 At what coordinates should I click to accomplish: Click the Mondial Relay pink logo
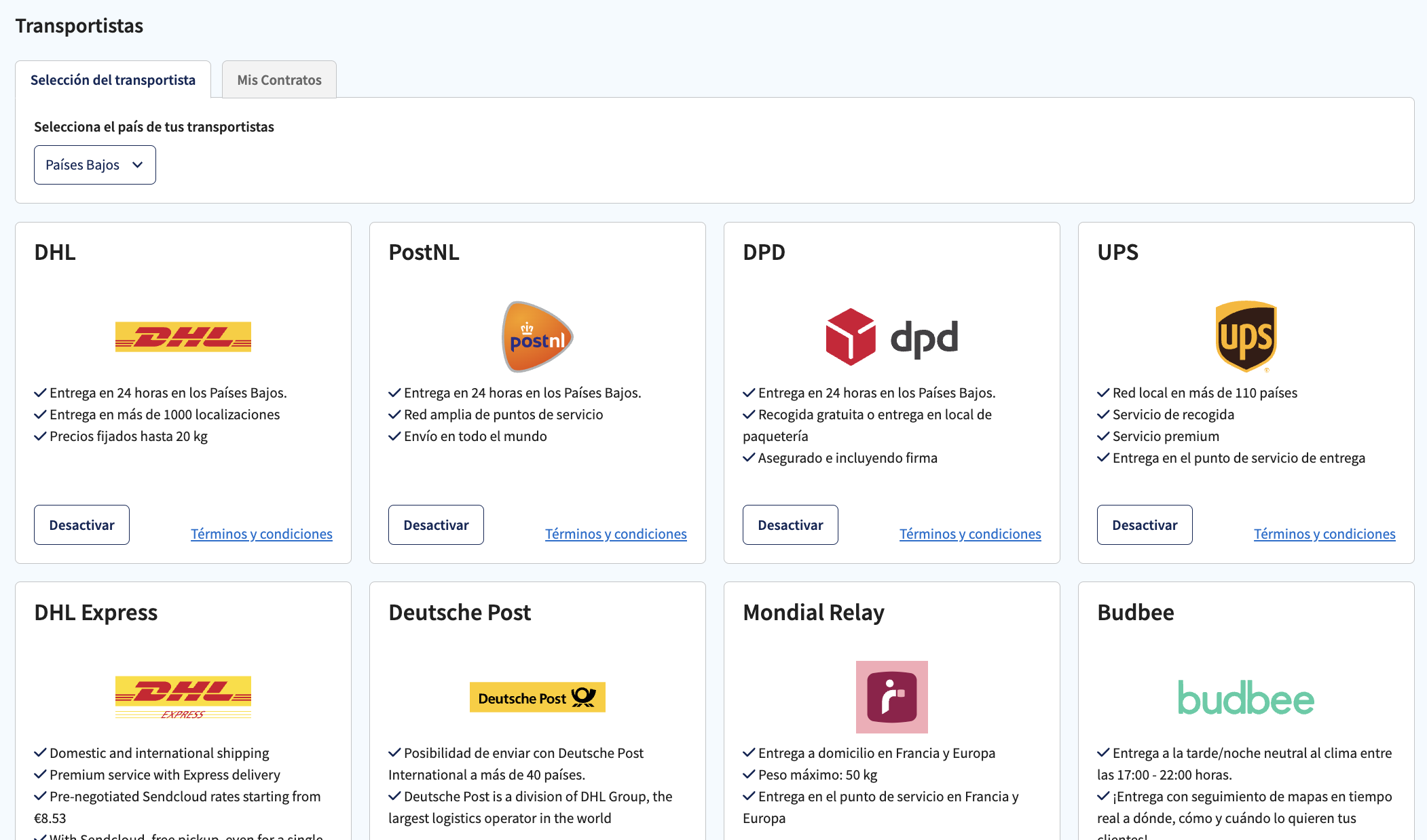[892, 697]
